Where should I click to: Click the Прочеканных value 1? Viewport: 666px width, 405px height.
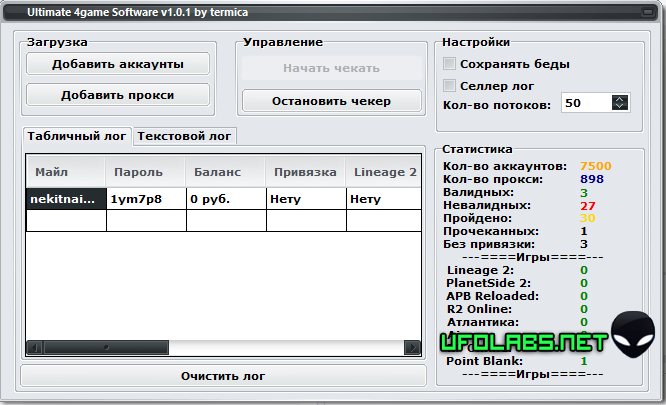(x=584, y=231)
